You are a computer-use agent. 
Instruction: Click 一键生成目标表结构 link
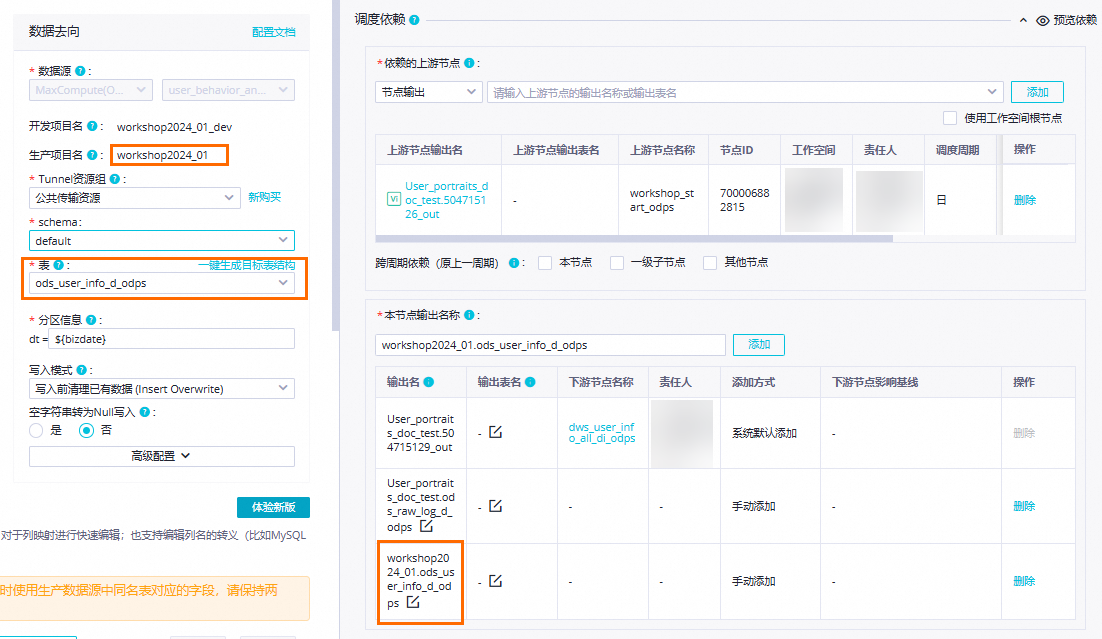pos(246,265)
